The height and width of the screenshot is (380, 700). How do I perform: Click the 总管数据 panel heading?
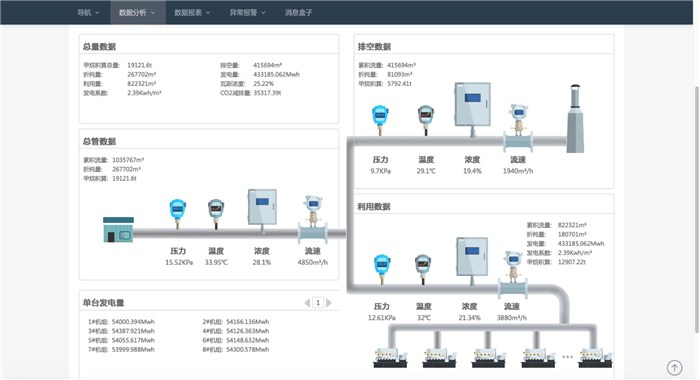point(99,141)
